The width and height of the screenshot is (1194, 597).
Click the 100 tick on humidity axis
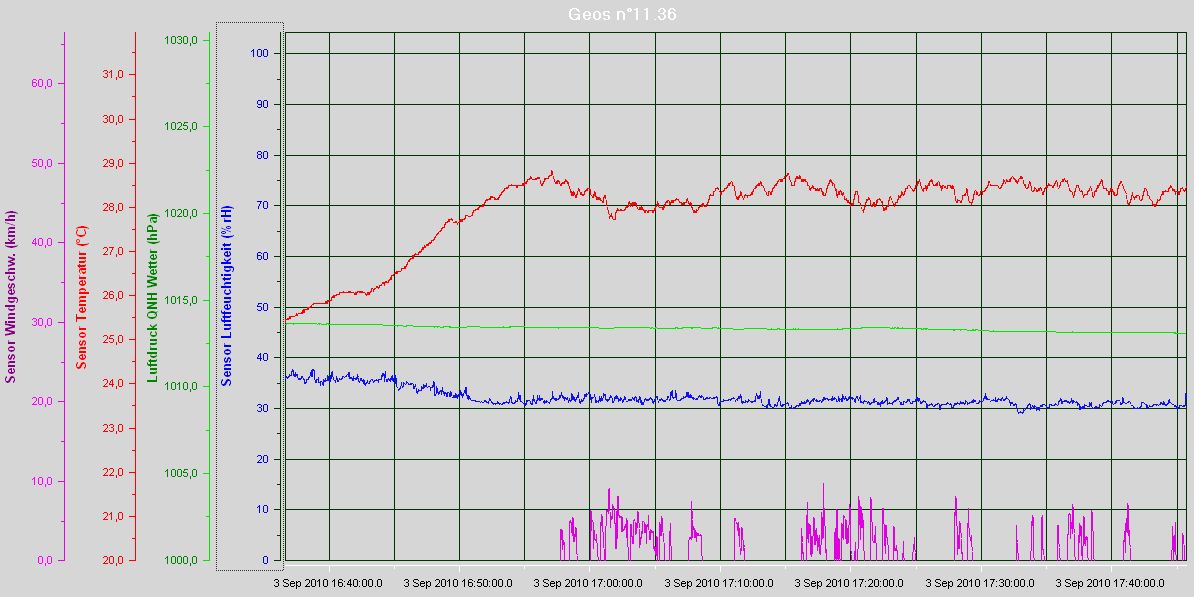(266, 53)
